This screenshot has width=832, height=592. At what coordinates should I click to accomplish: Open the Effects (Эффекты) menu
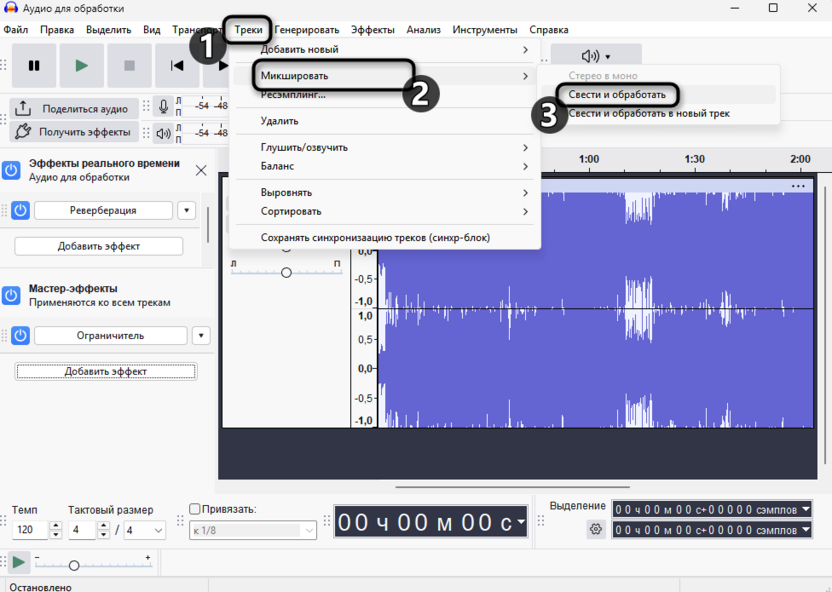point(372,30)
